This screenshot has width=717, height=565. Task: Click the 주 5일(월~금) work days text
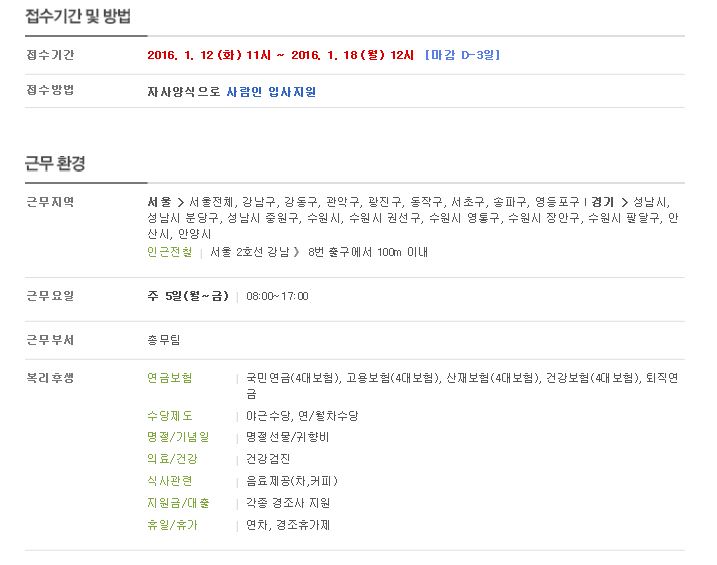[187, 296]
